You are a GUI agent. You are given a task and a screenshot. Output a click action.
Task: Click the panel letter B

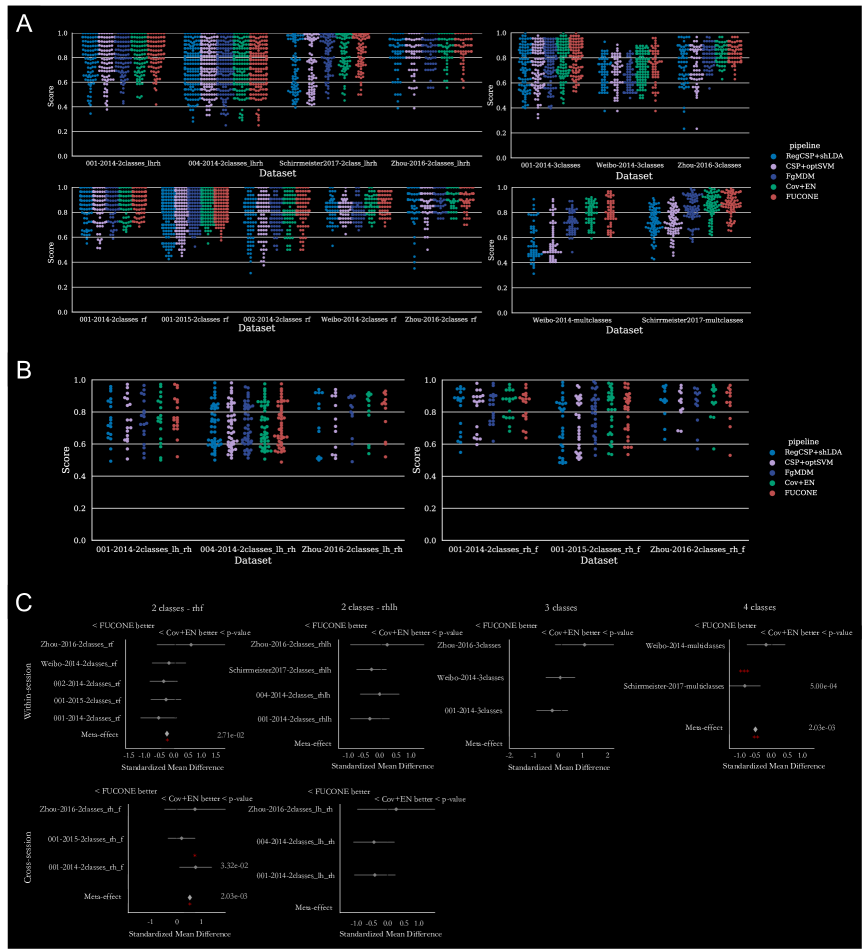[24, 370]
